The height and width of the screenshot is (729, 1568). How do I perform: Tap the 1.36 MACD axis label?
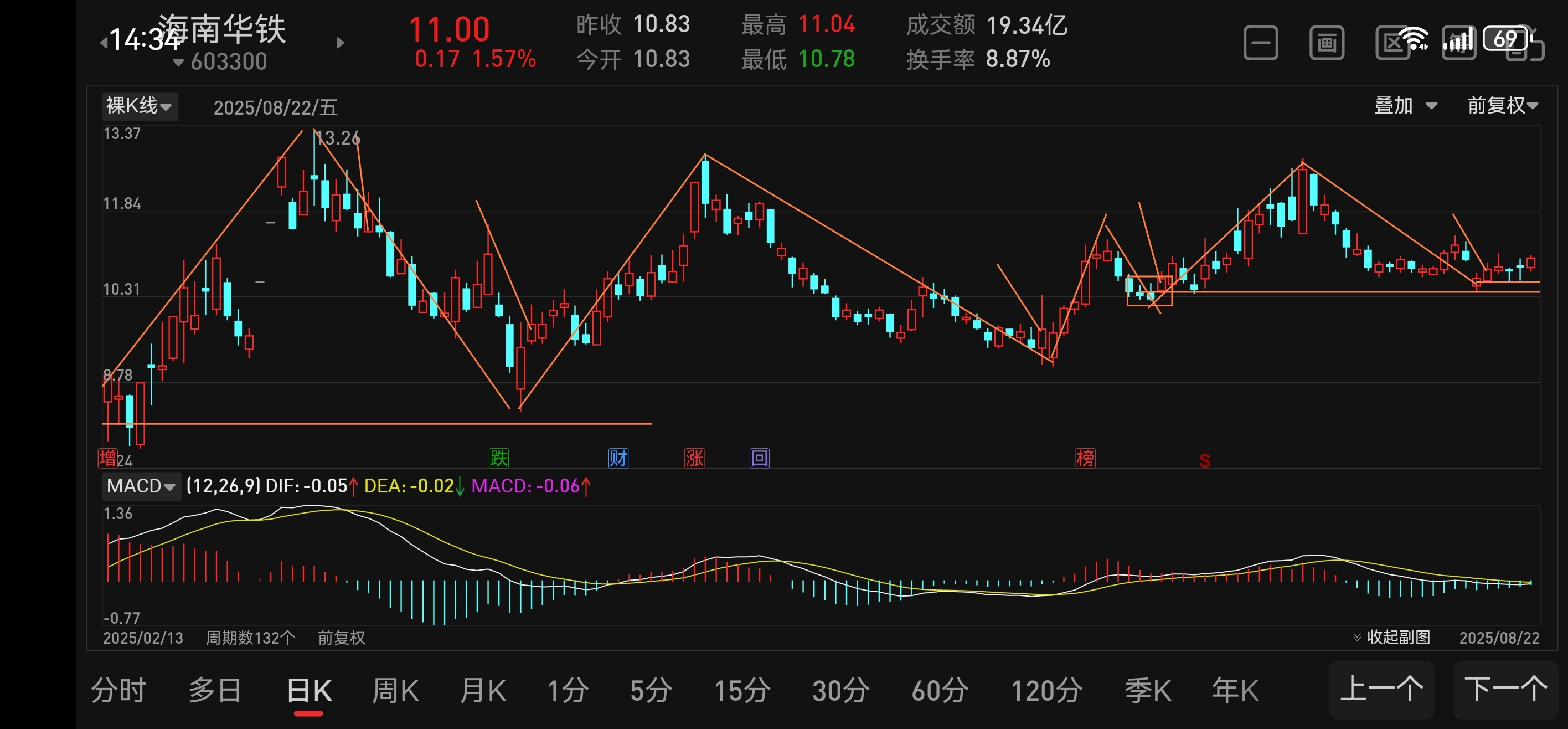(x=118, y=514)
